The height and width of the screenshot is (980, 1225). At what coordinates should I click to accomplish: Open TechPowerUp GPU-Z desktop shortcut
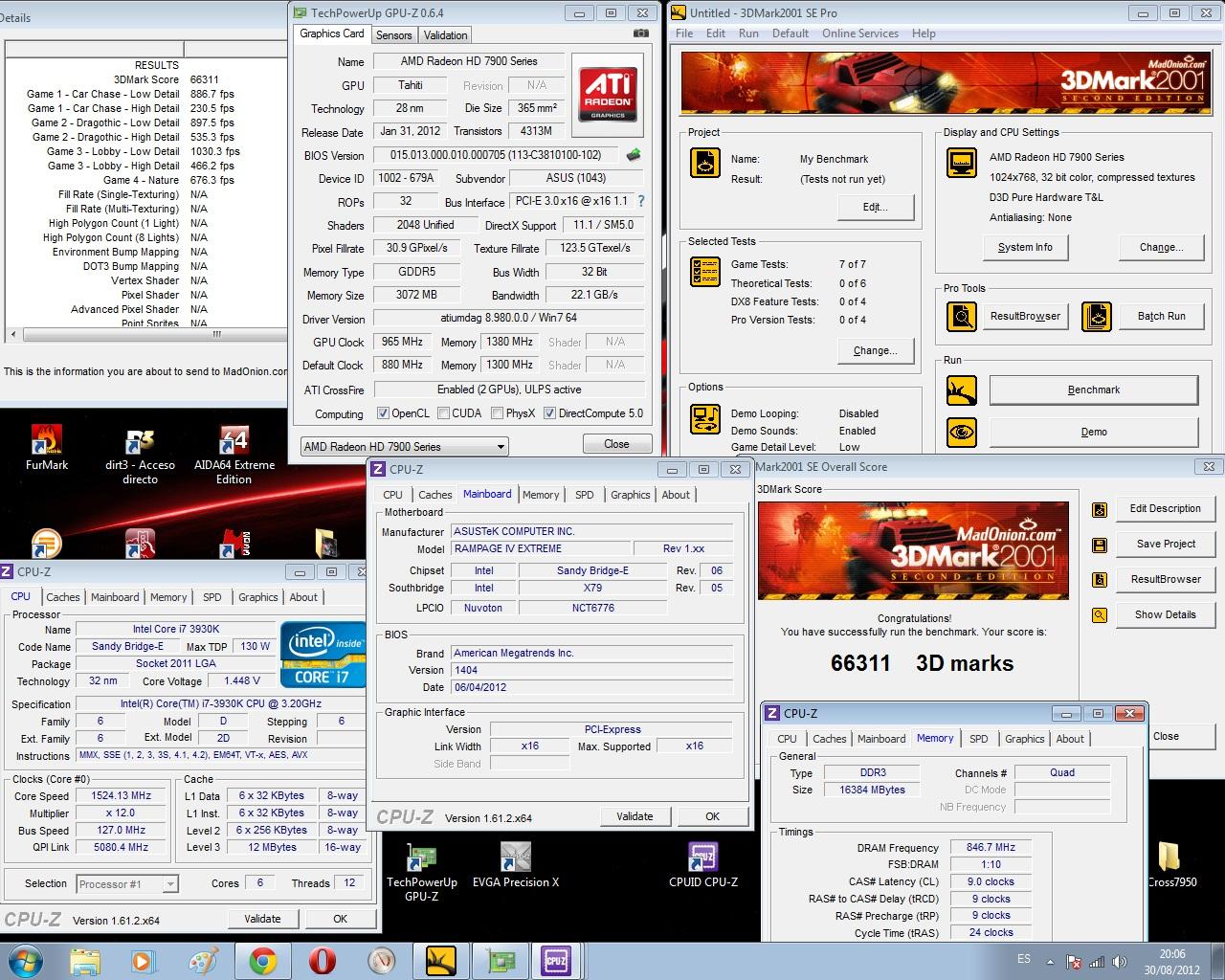pos(421,873)
